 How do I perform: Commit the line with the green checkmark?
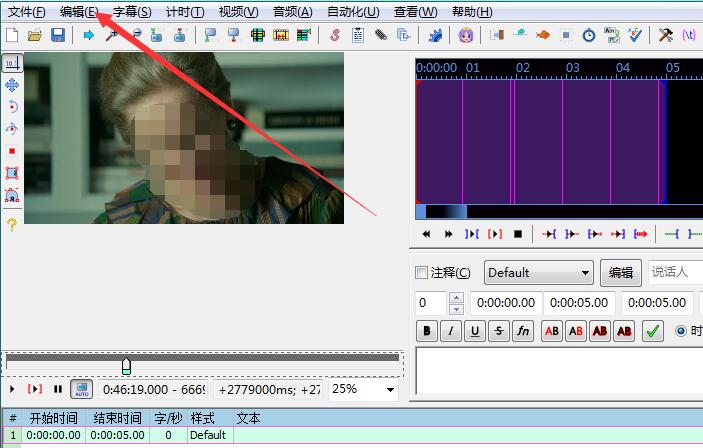click(x=653, y=331)
